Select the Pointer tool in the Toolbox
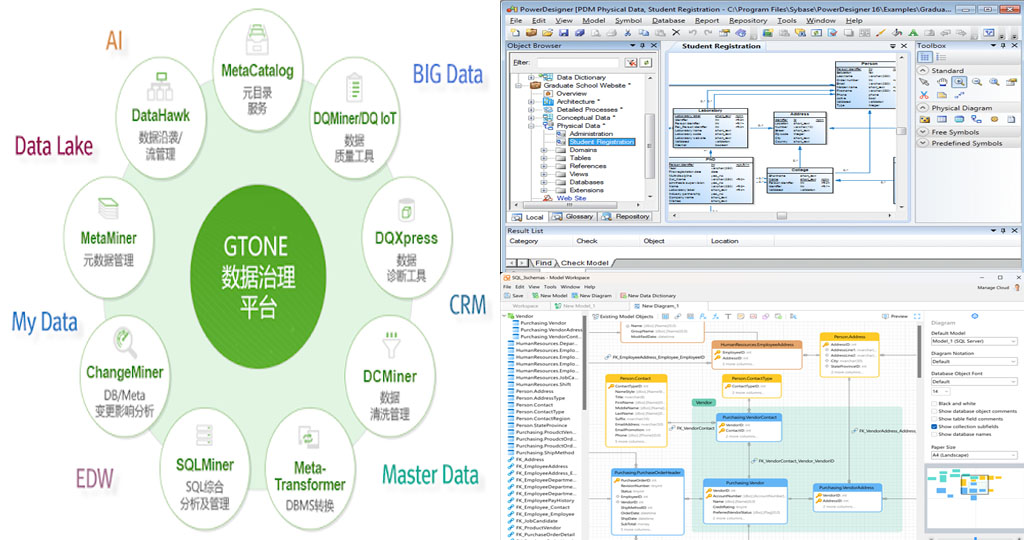Viewport: 1024px width, 540px height. click(x=924, y=82)
